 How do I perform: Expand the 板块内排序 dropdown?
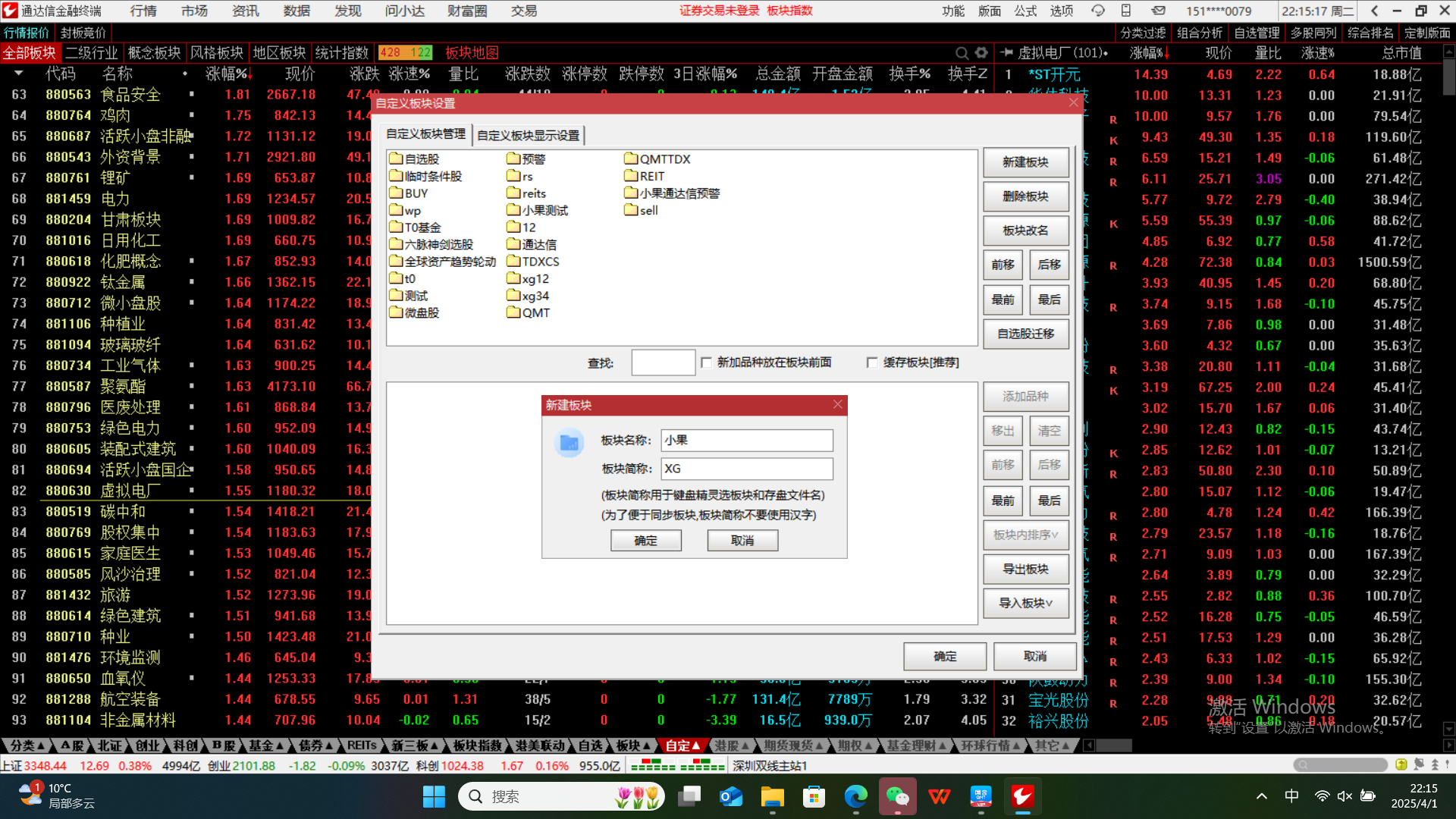[x=1025, y=535]
